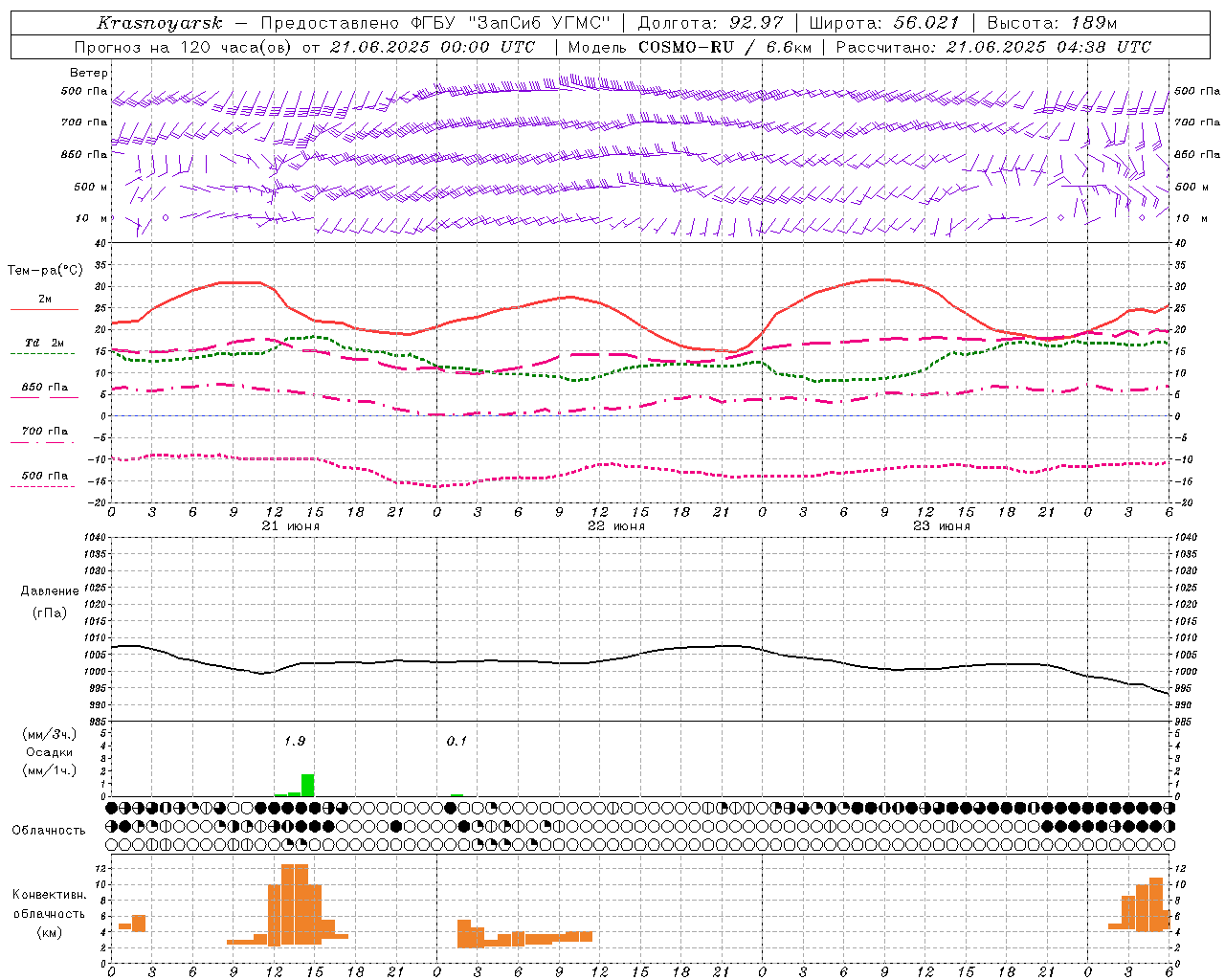Screen dimensions: 1225x980
Task: Click the 'Долгота: 92.97' longitude field
Action: click(710, 23)
